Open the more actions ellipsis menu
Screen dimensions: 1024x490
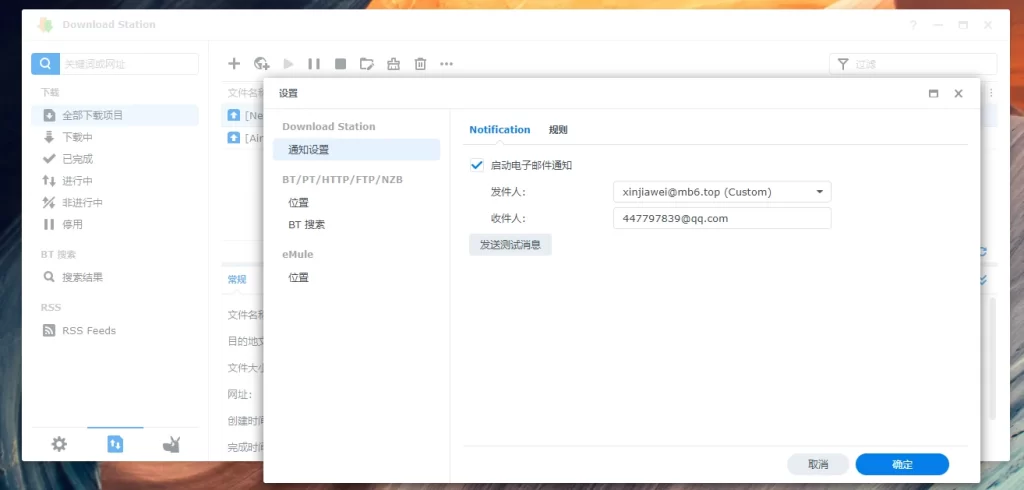click(446, 63)
